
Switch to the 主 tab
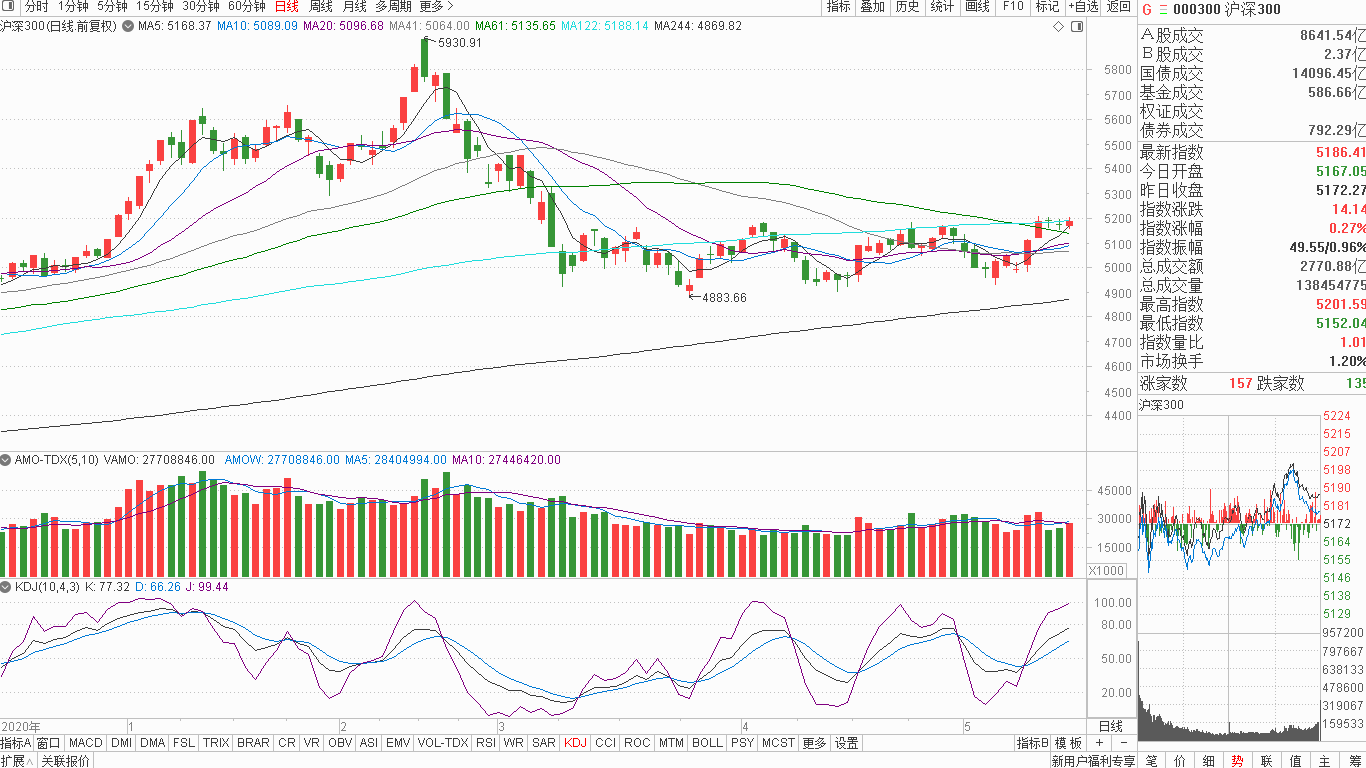tap(1325, 761)
